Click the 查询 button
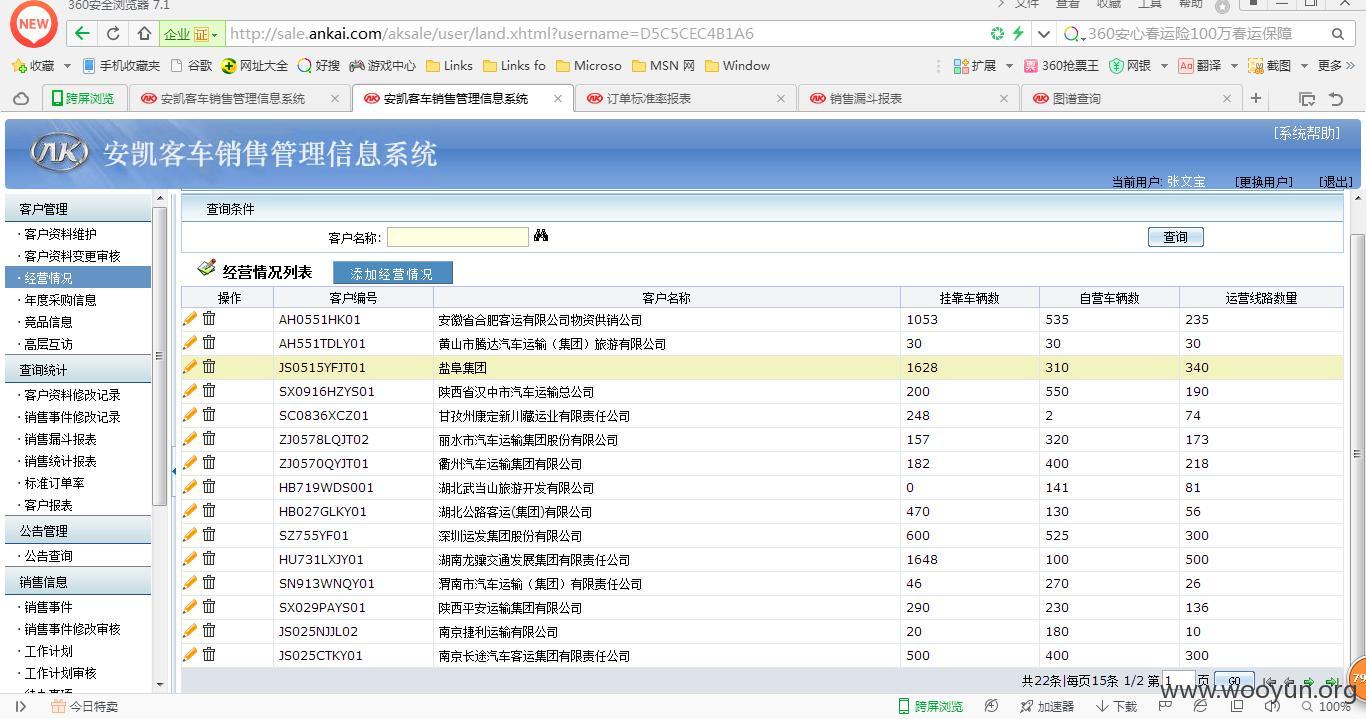Screen dimensions: 1366x719 [1175, 237]
